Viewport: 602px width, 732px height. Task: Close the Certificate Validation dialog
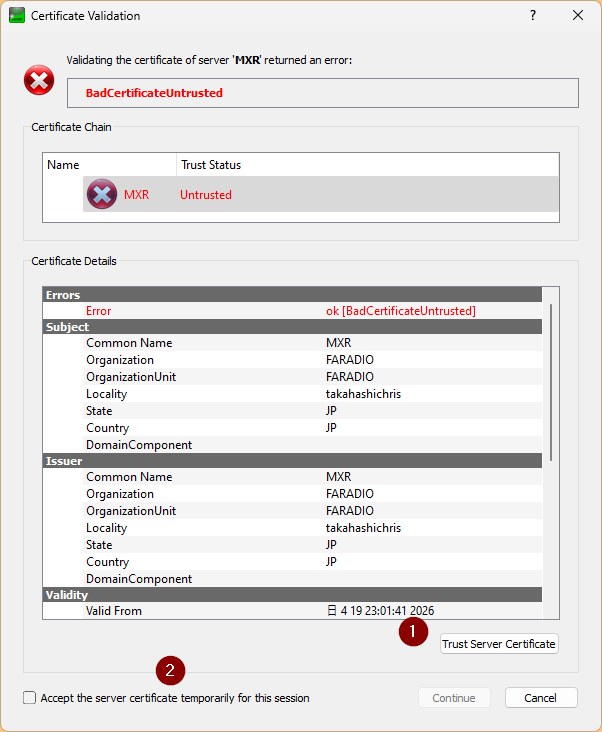(578, 15)
